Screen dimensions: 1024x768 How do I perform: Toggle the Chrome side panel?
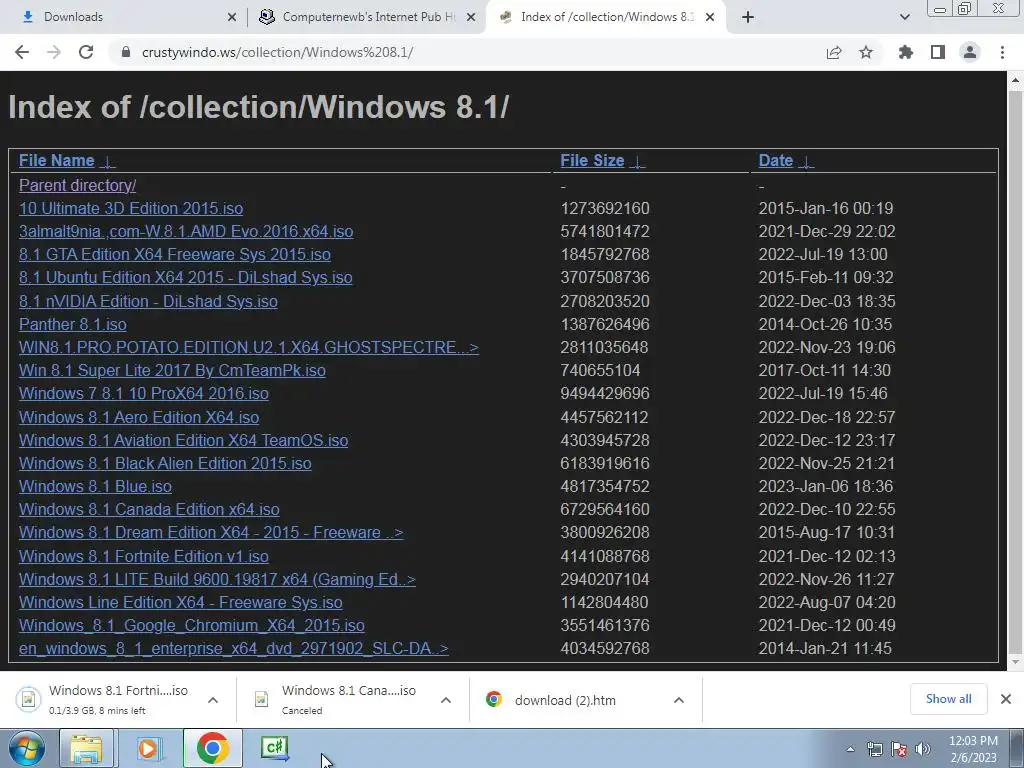(x=938, y=52)
